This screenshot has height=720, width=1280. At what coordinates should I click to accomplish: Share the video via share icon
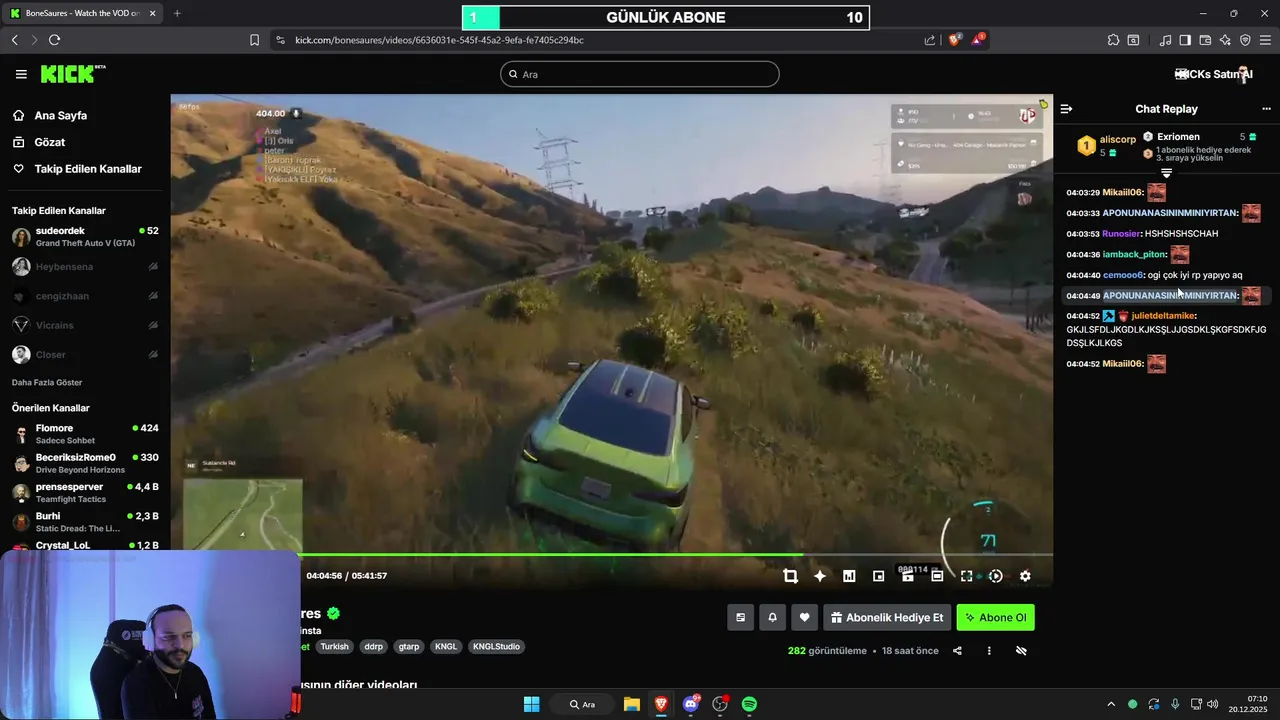957,651
